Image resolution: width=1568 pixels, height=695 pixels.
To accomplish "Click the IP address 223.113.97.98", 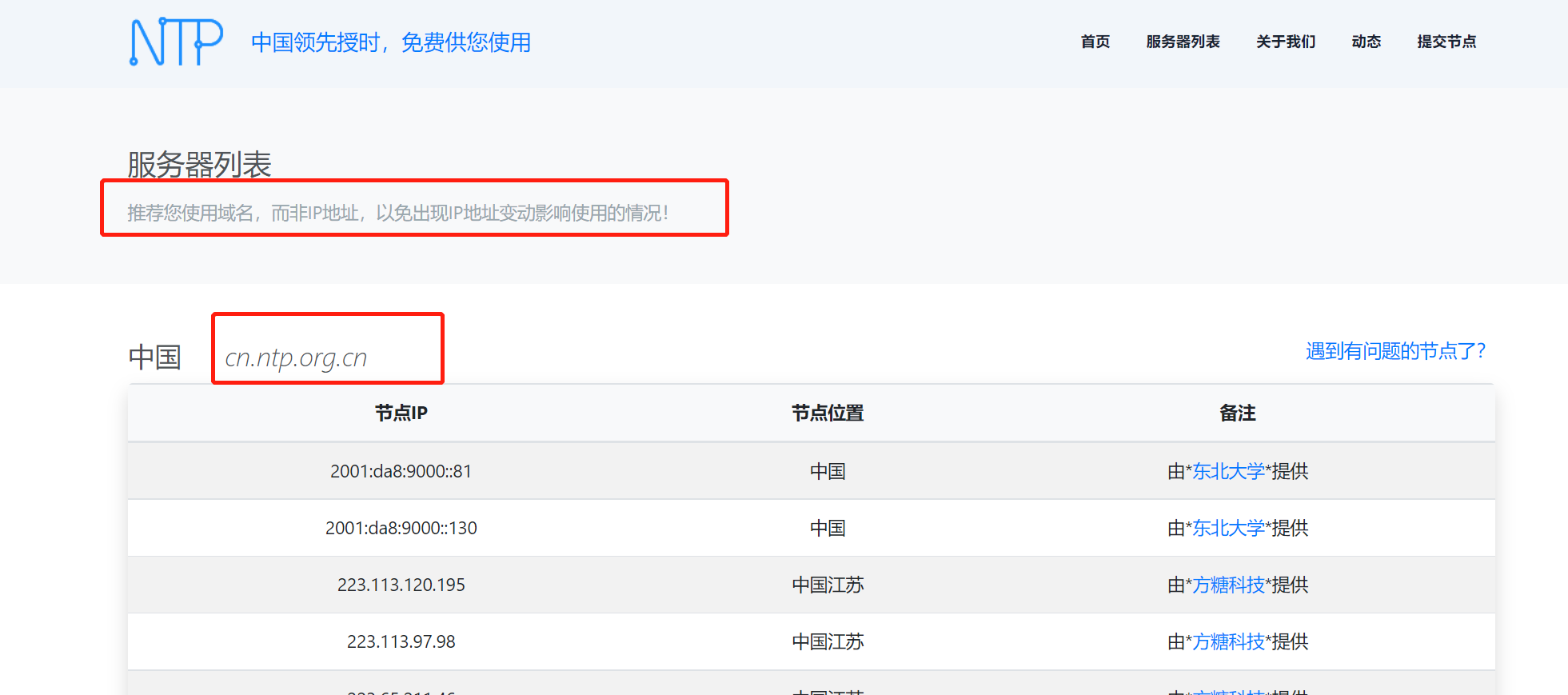I will pos(401,642).
